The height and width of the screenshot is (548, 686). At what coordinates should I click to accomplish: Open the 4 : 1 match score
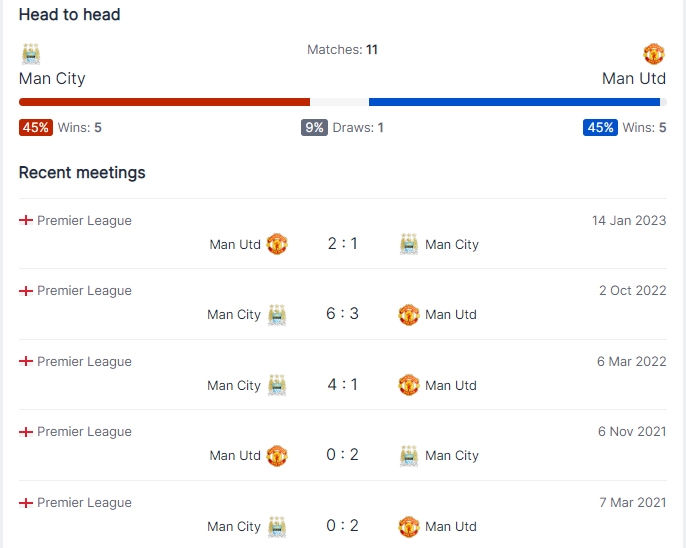coord(343,385)
